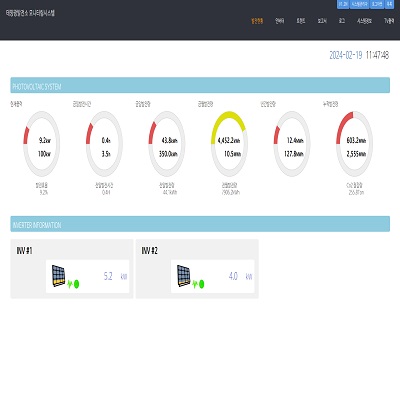The image size is (400, 400).
Task: Click the date 2024-02-19
Action: 346,55
